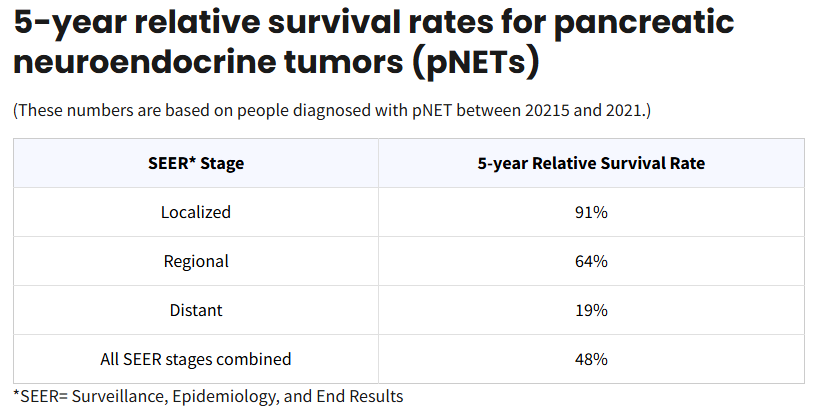Viewport: 816px width, 412px height.
Task: Click the "All SEER stages combined" cell
Action: (x=196, y=359)
